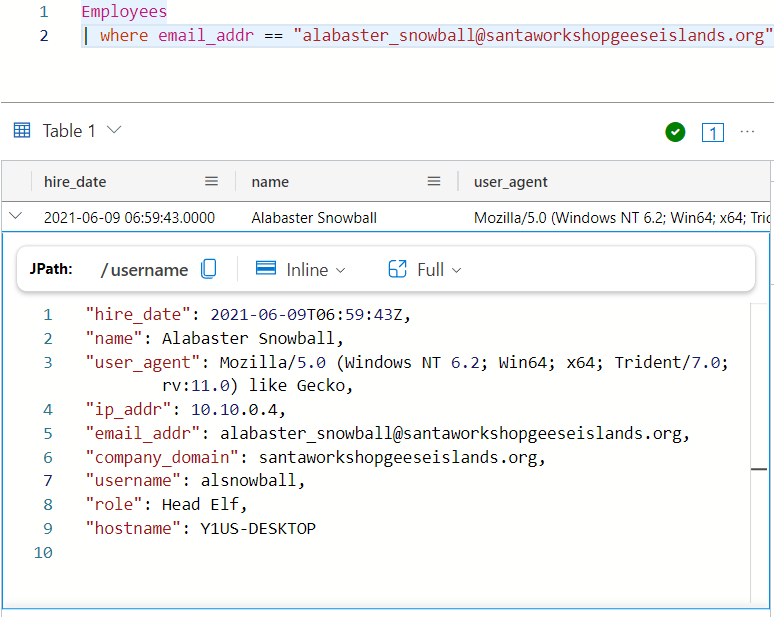Sort by the hire_date column header
This screenshot has height=617, width=774.
[75, 182]
